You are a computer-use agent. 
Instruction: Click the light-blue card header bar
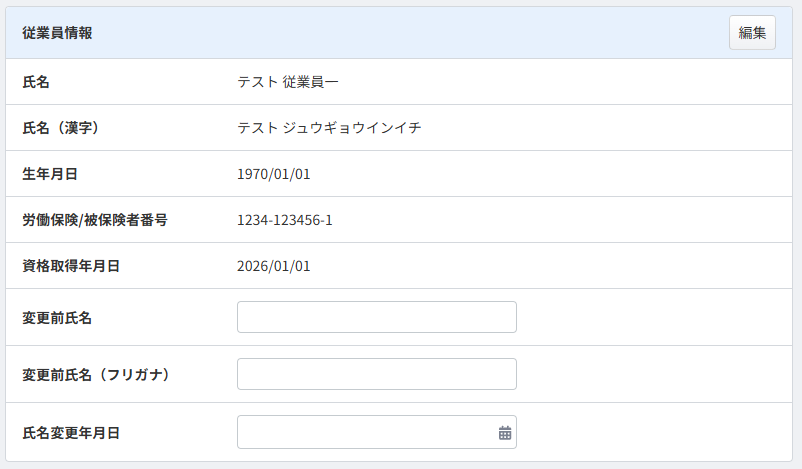(x=400, y=33)
